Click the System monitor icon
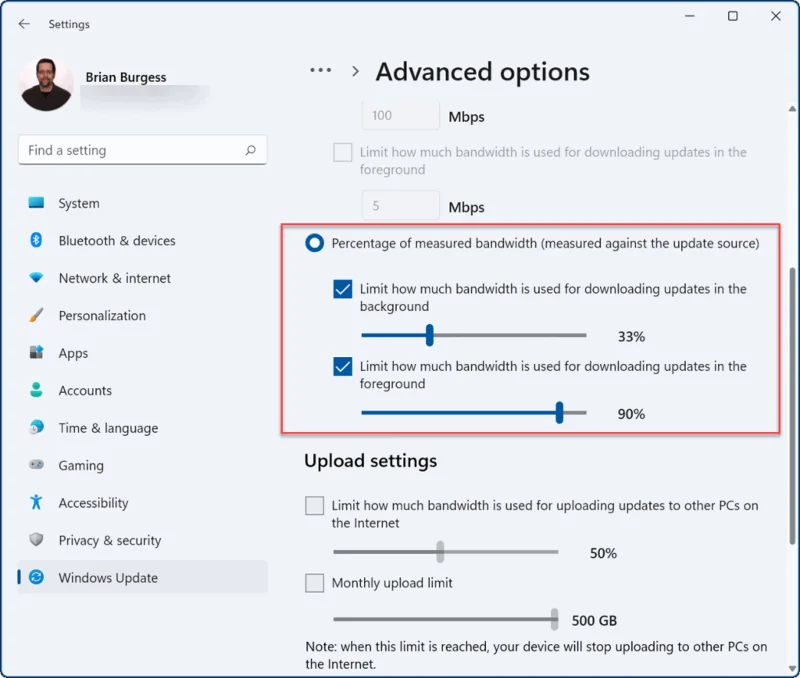This screenshot has width=800, height=678. click(36, 203)
